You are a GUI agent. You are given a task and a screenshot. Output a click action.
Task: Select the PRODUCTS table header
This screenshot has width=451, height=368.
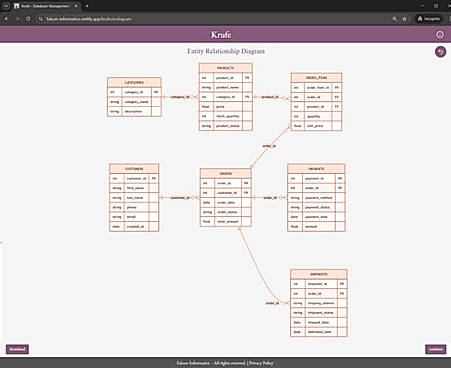[x=226, y=68]
